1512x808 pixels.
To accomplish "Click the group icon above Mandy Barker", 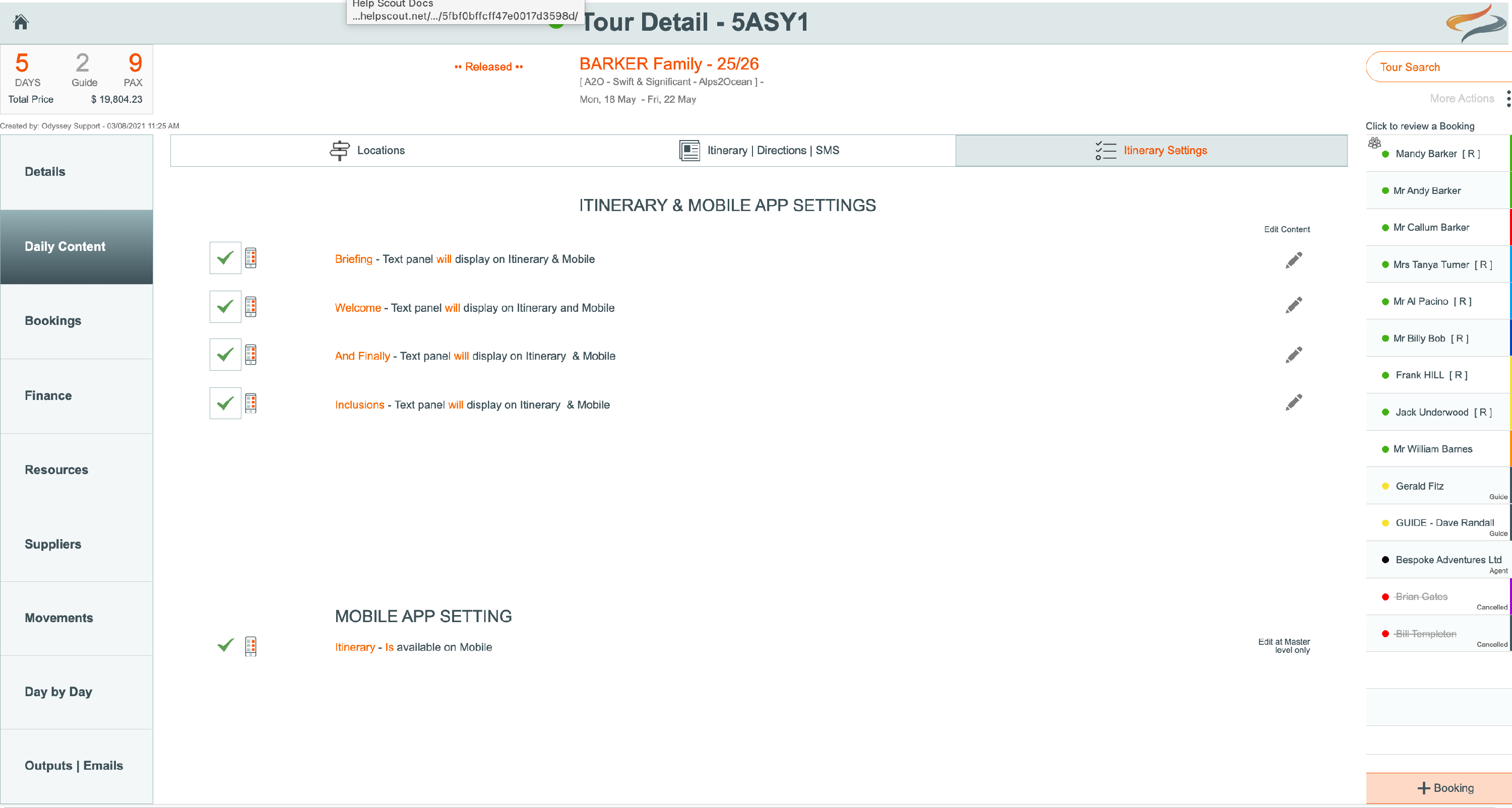I will pos(1374,143).
